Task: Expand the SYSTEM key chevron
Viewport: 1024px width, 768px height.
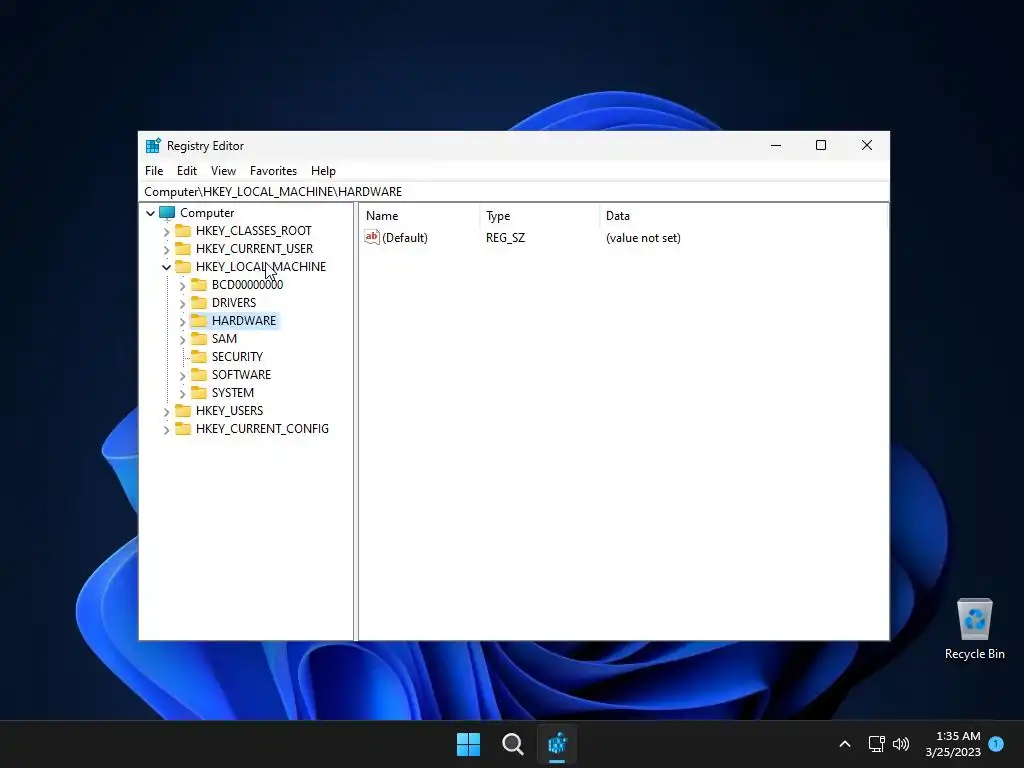Action: 182,393
